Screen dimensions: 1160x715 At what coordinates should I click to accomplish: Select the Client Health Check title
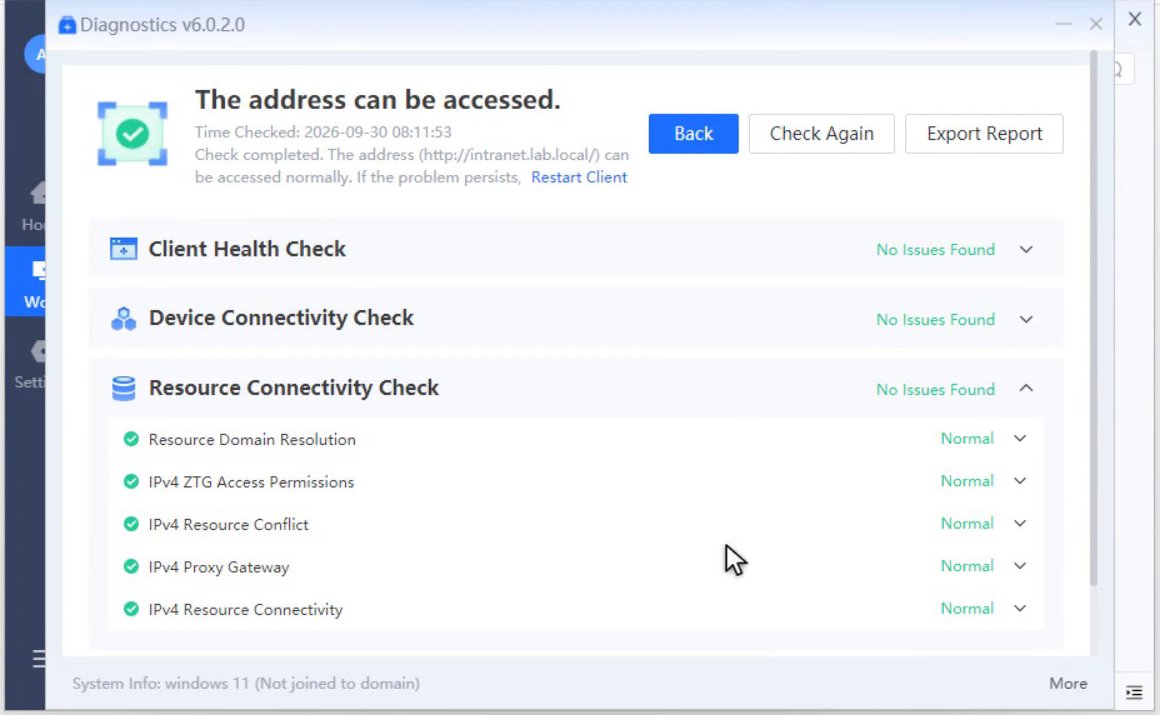247,249
